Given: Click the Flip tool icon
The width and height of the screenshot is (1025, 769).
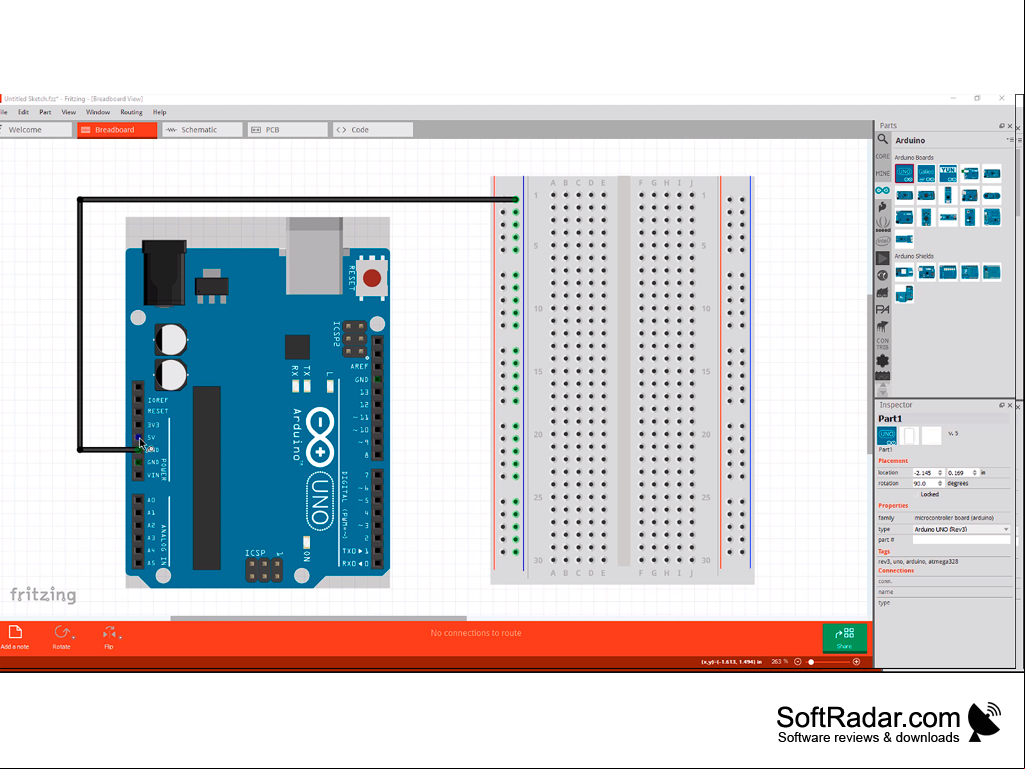Looking at the screenshot, I should tap(109, 632).
